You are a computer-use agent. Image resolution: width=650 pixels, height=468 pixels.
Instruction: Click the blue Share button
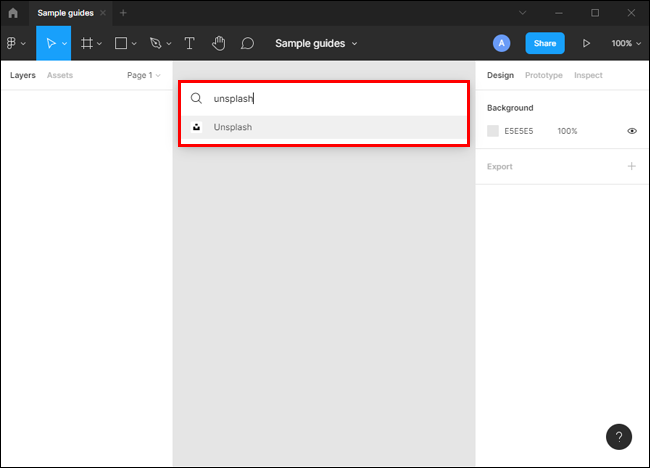(545, 44)
